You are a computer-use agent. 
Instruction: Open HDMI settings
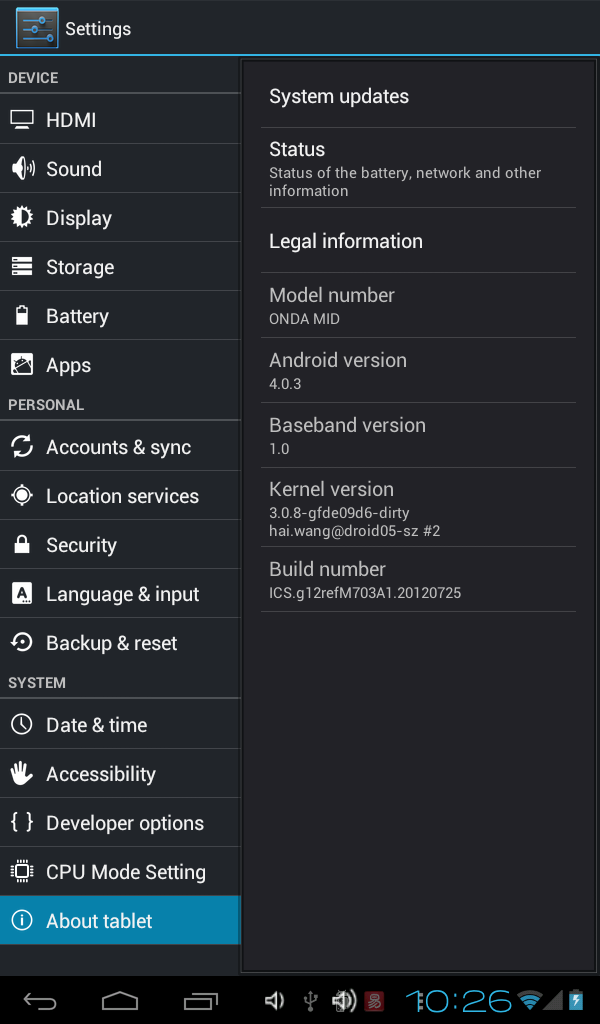(120, 120)
